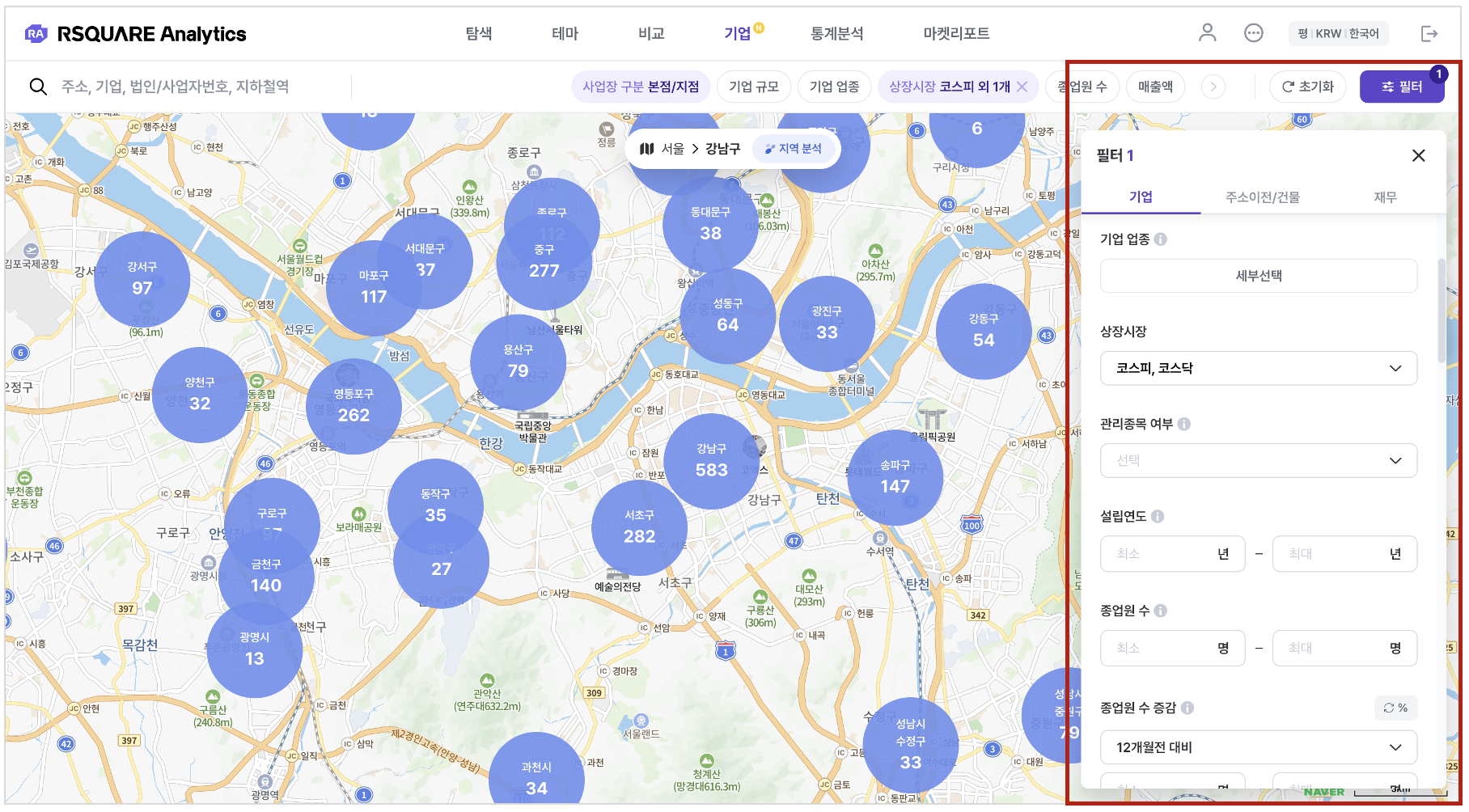
Task: Click info icon next to 기업 업종
Action: pos(1161,239)
